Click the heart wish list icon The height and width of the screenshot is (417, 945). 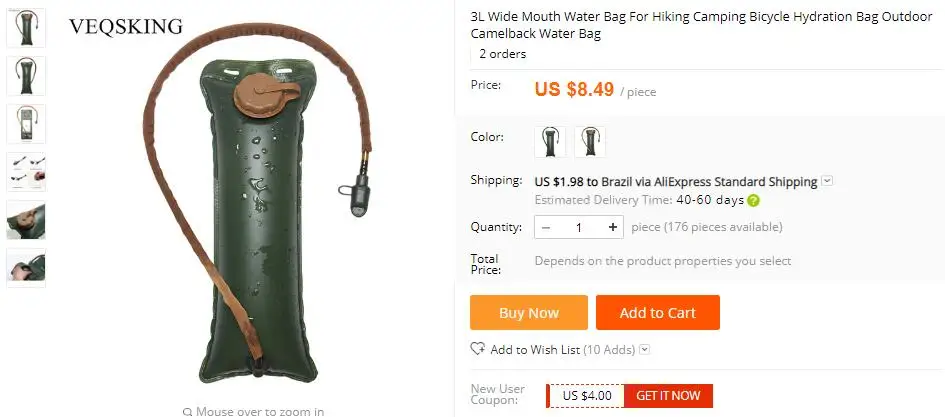(x=477, y=349)
